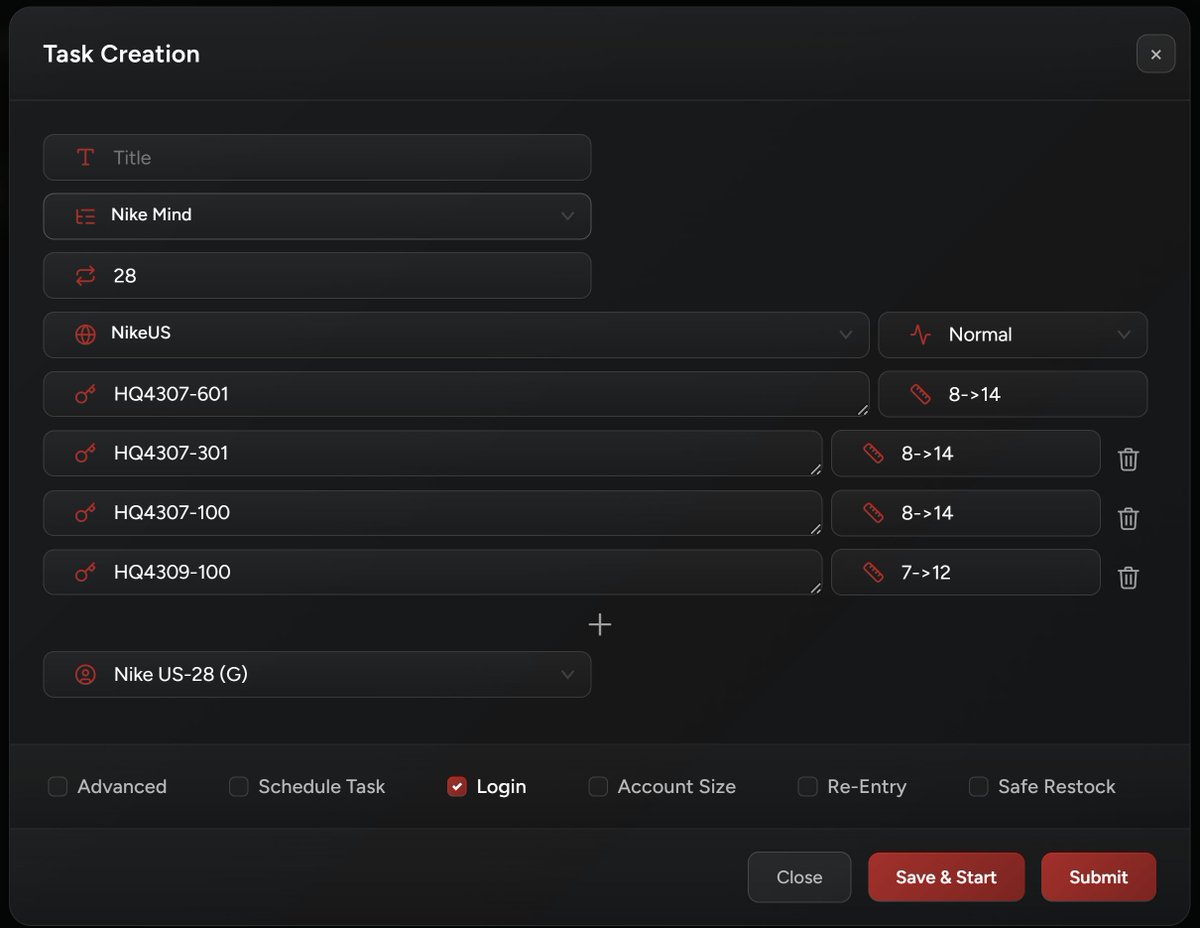Click key icon next to HQ4309-100
1200x928 pixels.
86,571
